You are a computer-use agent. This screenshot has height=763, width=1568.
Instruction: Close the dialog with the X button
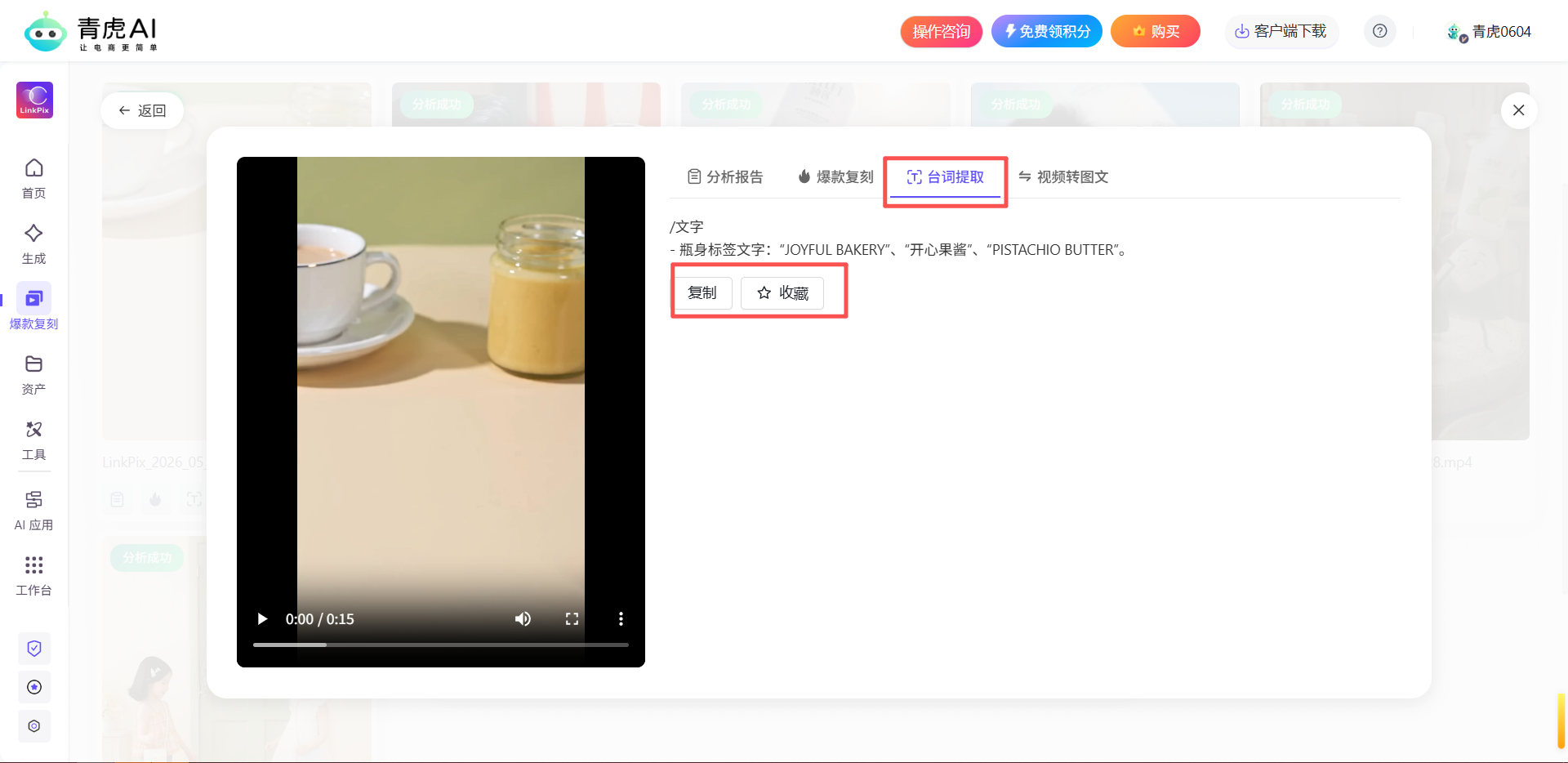(x=1519, y=110)
